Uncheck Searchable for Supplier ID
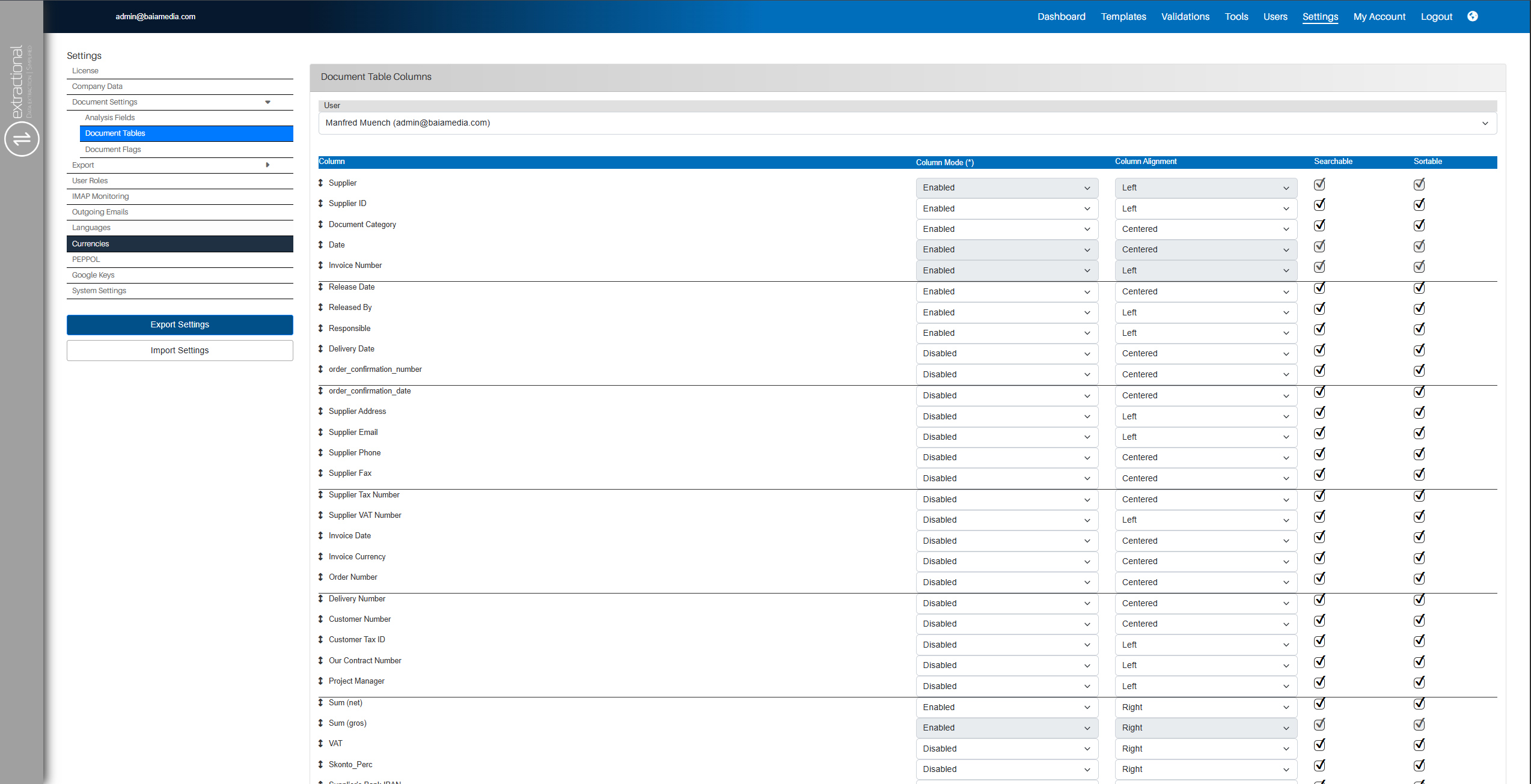Viewport: 1531px width, 784px height. tap(1319, 205)
